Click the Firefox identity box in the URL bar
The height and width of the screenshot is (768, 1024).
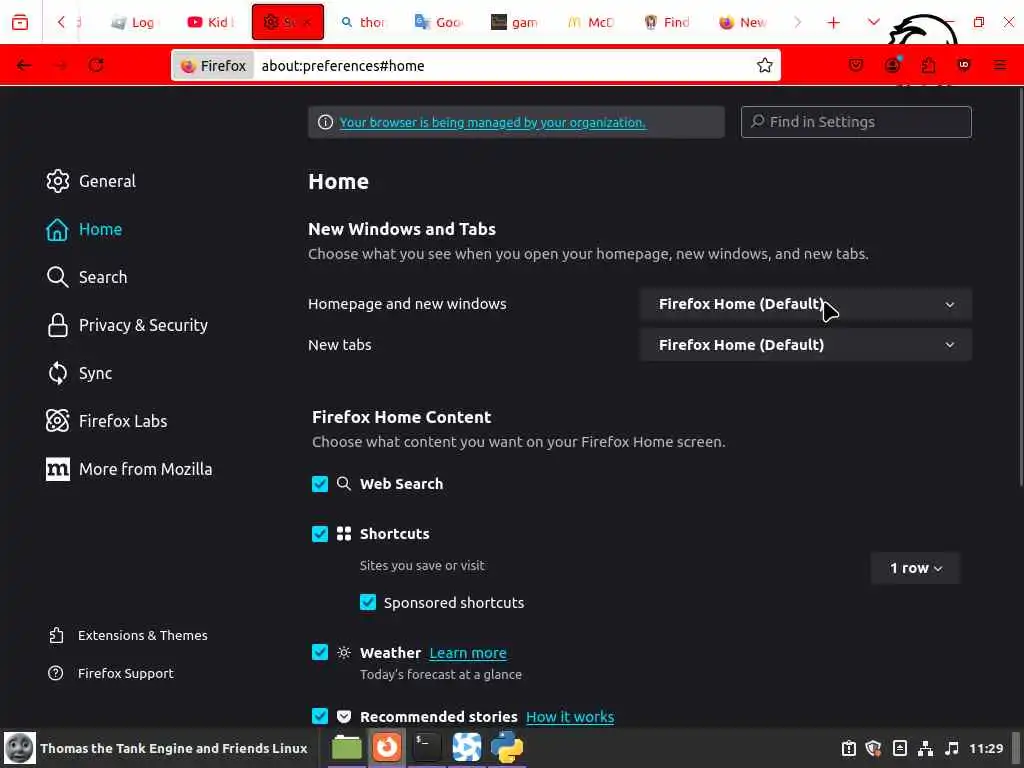(x=214, y=66)
